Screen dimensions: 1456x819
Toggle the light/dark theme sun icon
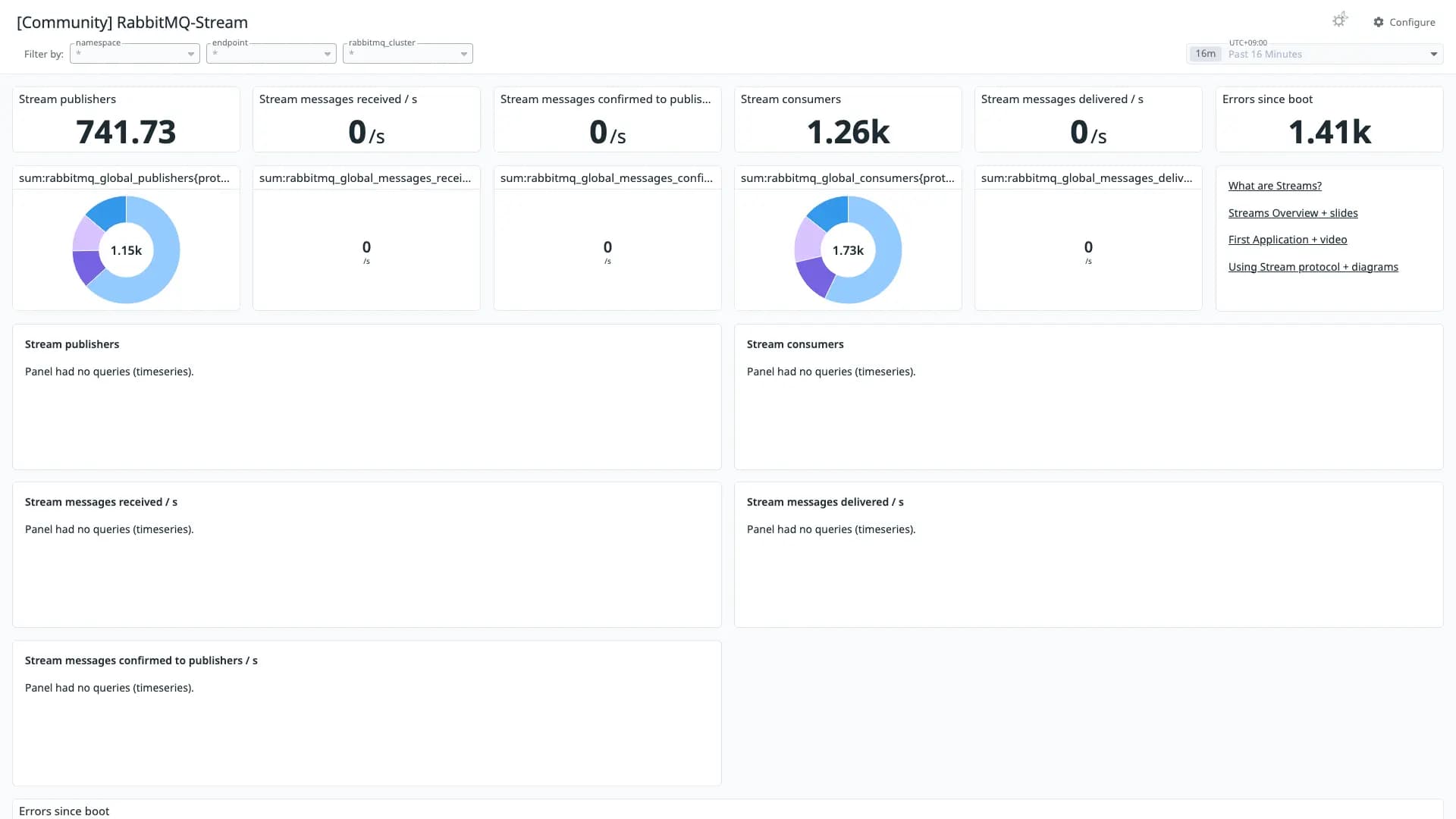(x=1339, y=20)
